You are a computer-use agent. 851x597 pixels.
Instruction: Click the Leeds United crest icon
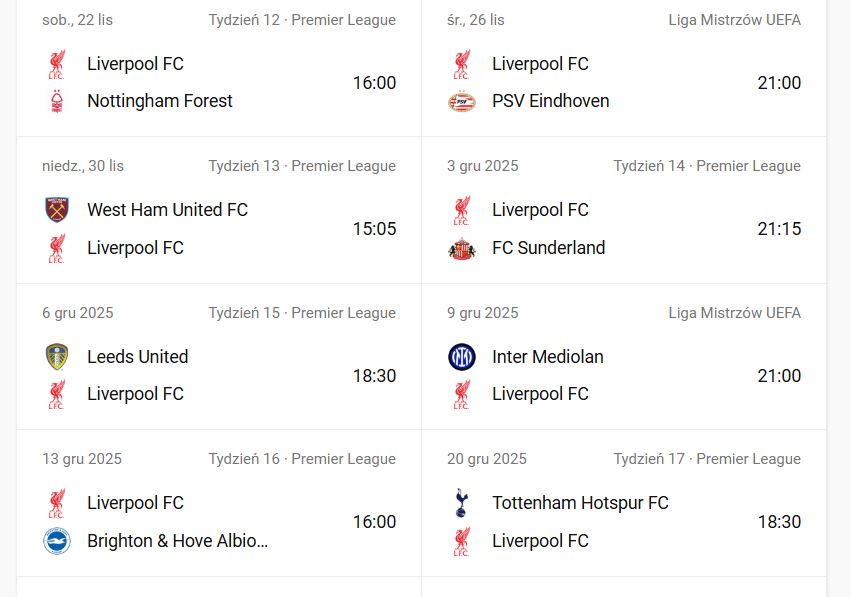tap(57, 357)
